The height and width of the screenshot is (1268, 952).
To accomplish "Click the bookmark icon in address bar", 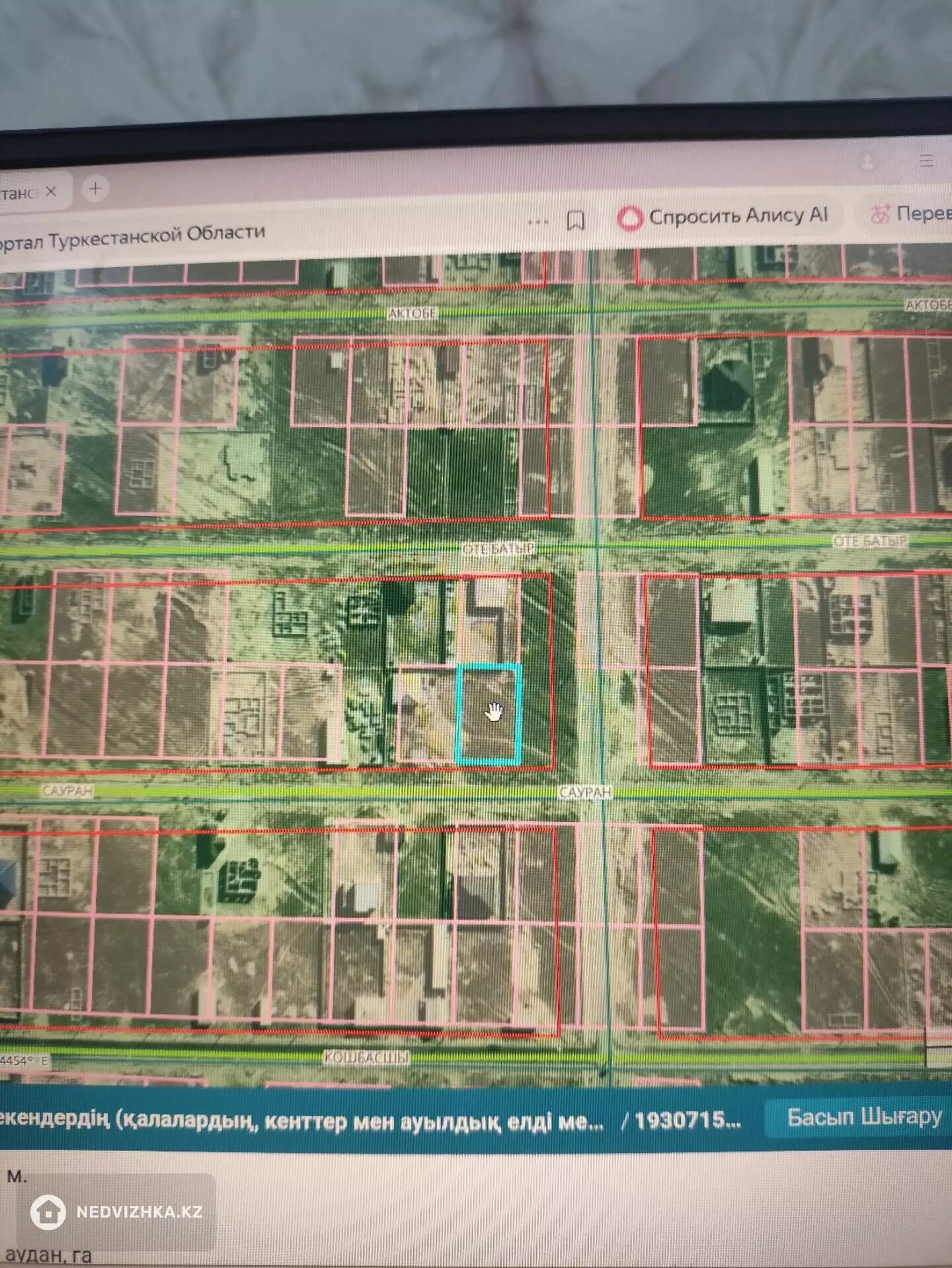I will 575,221.
